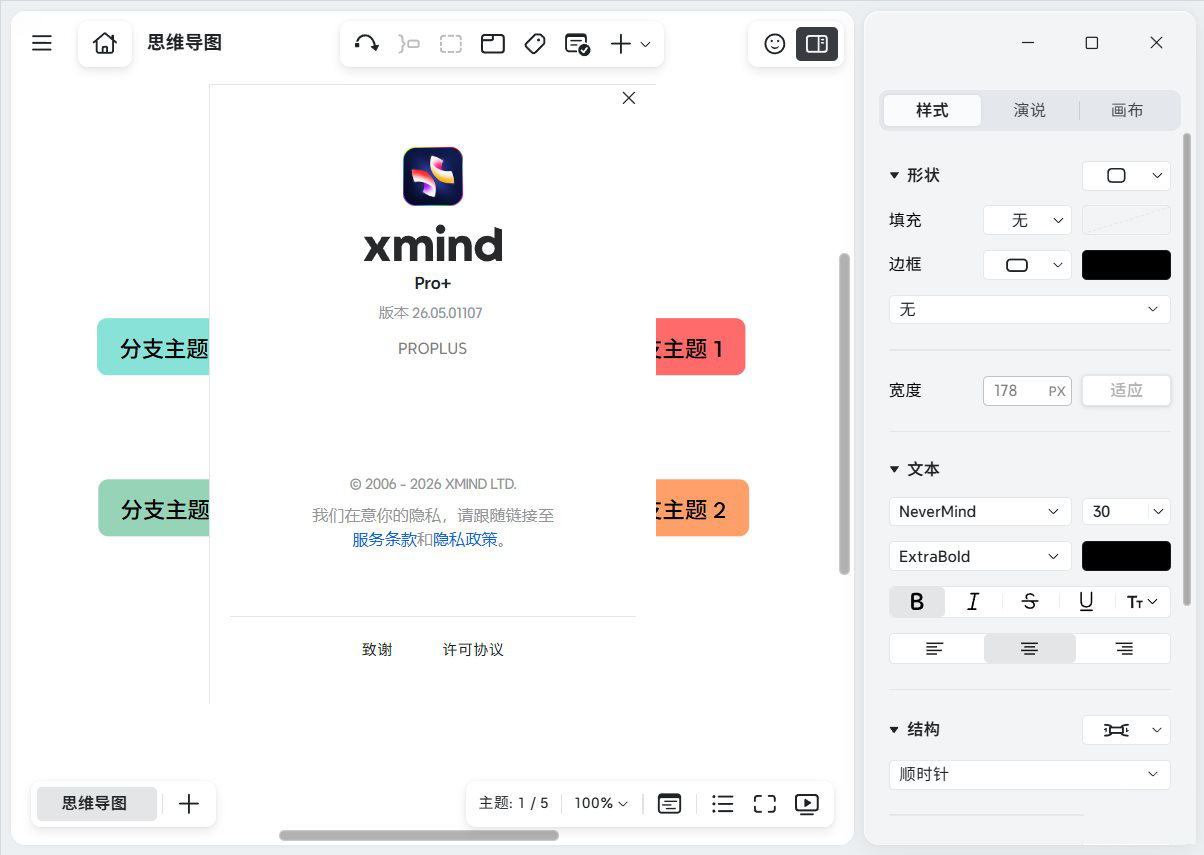Click the 宽度 width input field
The height and width of the screenshot is (855, 1204).
(1027, 390)
